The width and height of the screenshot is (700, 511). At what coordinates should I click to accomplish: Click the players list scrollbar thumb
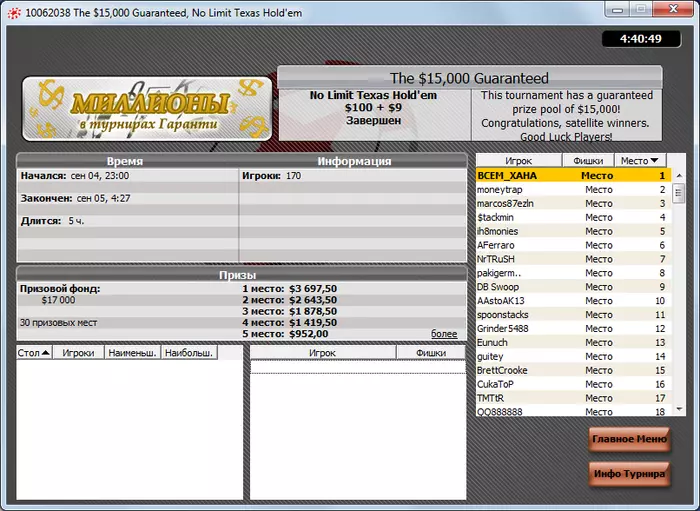tap(679, 193)
